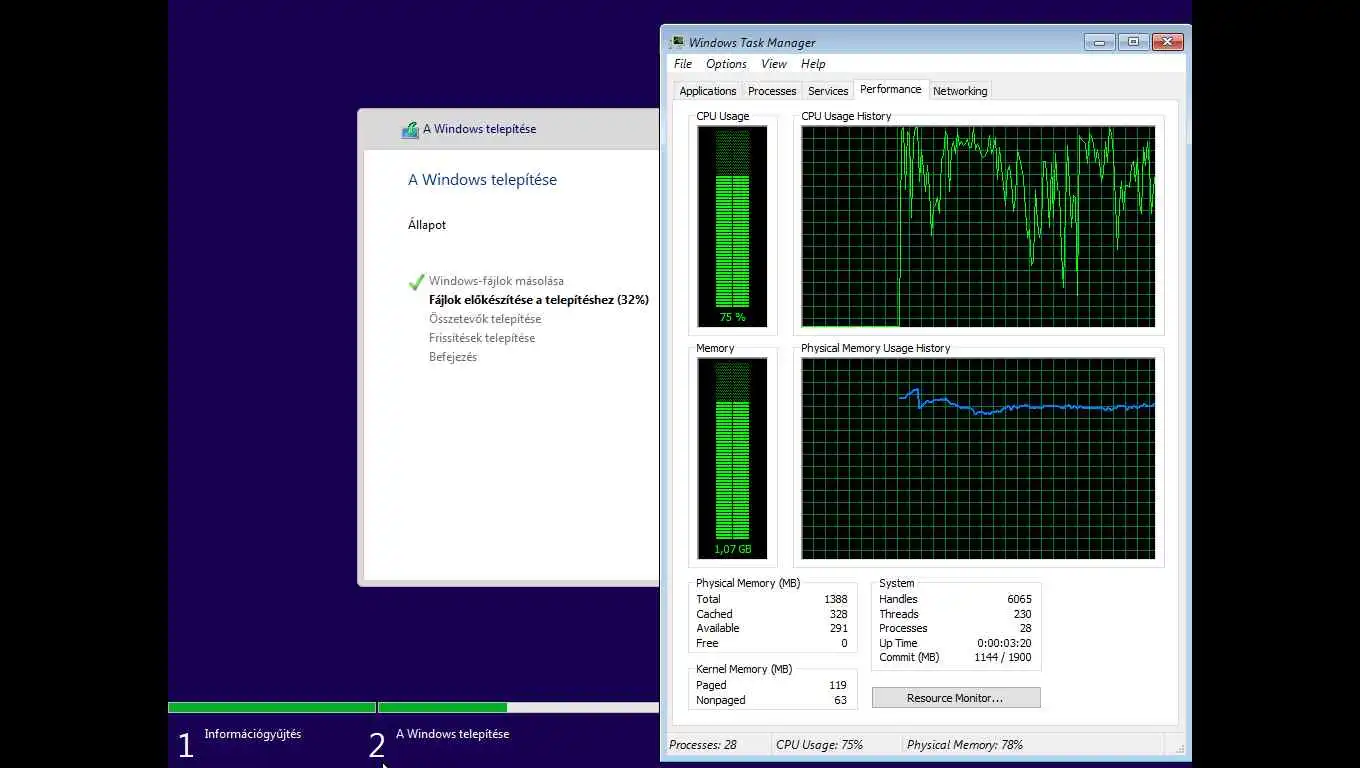Open Resource Monitor from the button
This screenshot has height=768, width=1360.
point(956,698)
